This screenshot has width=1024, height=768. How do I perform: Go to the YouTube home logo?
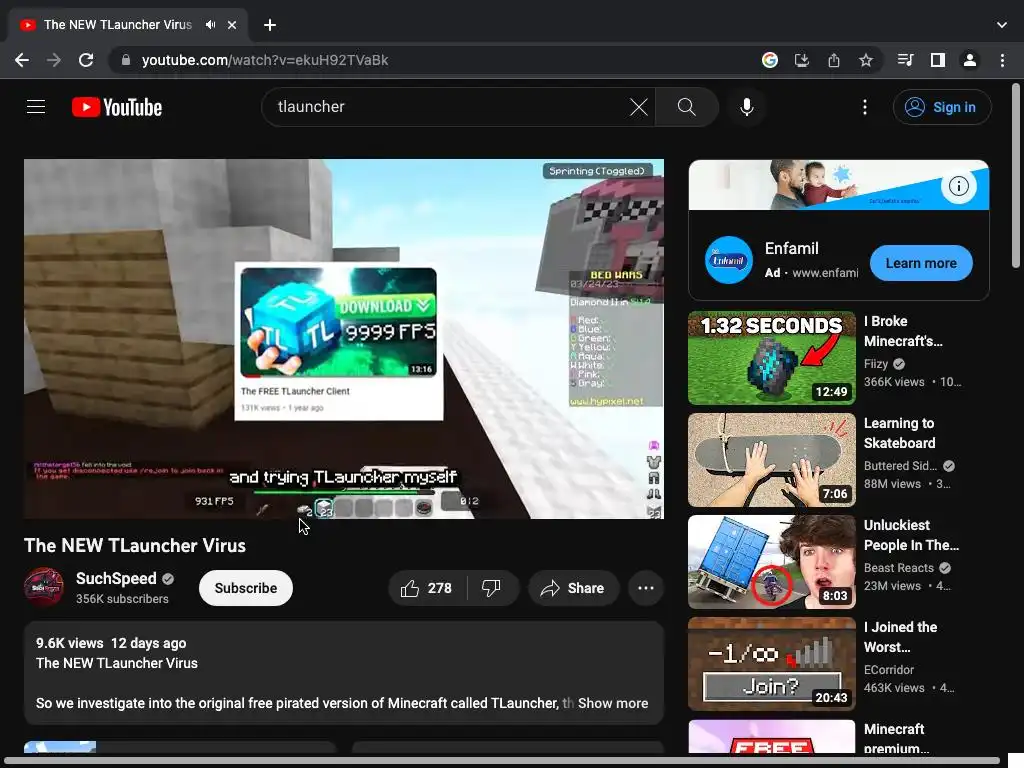click(x=117, y=107)
